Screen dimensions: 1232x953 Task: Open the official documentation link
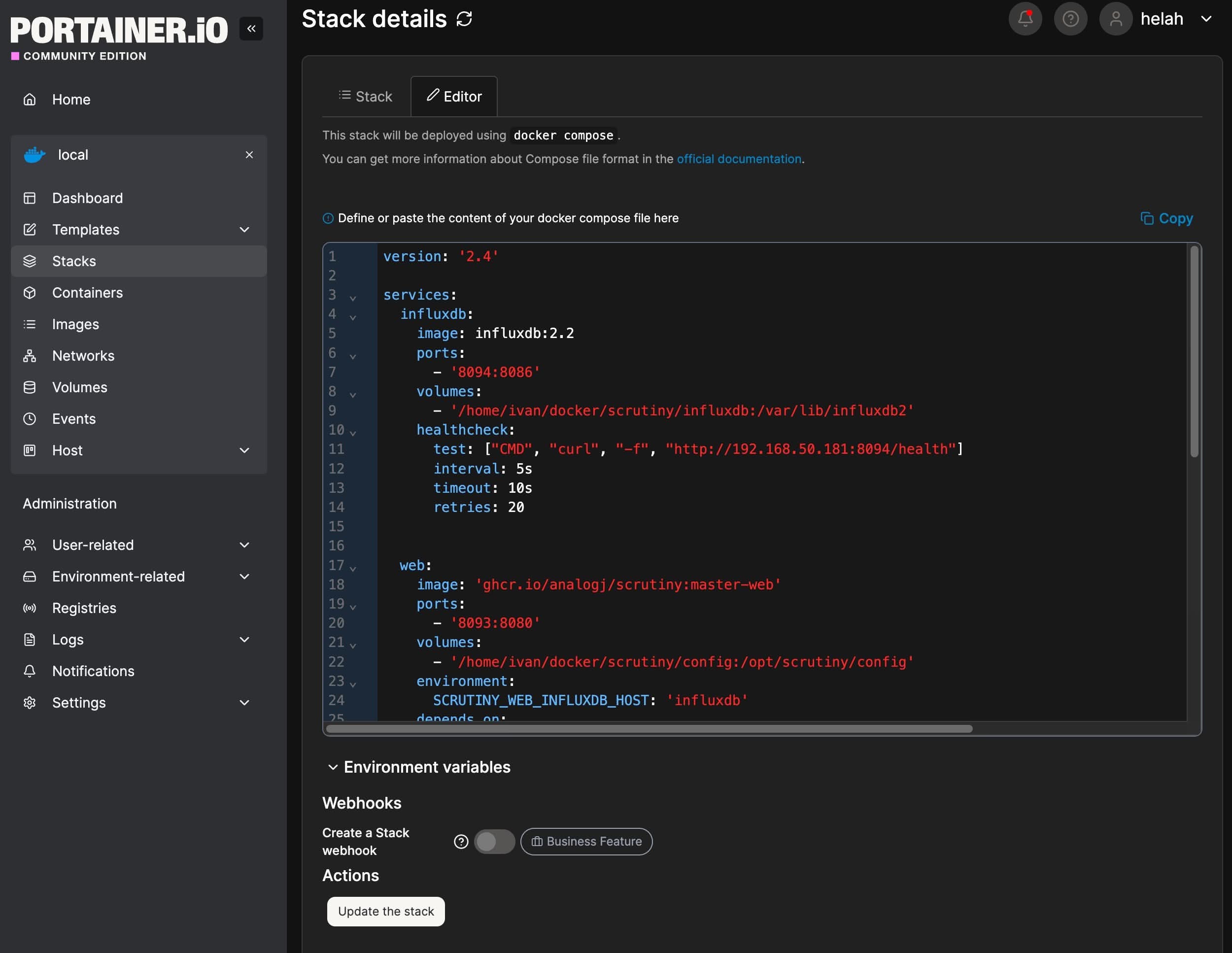[x=738, y=159]
